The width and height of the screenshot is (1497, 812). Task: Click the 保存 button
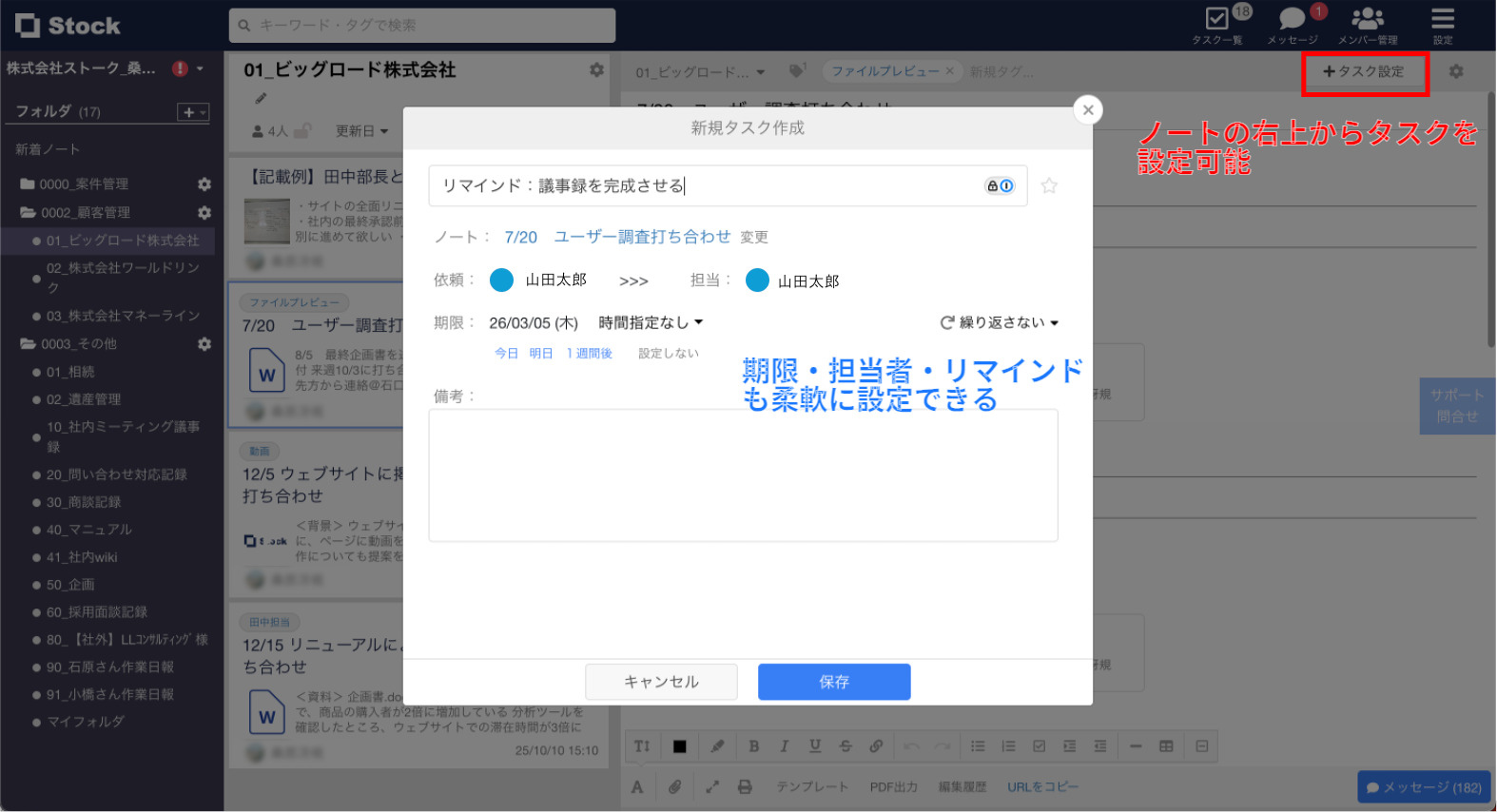[x=834, y=682]
